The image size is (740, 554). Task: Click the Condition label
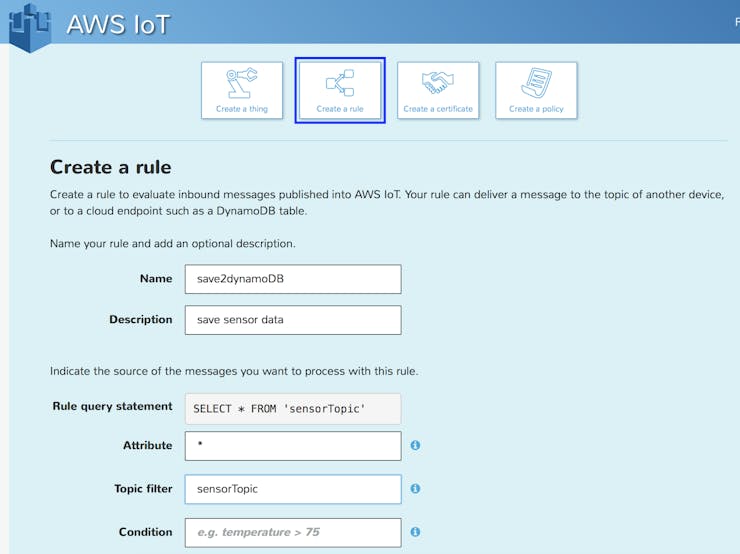click(145, 532)
